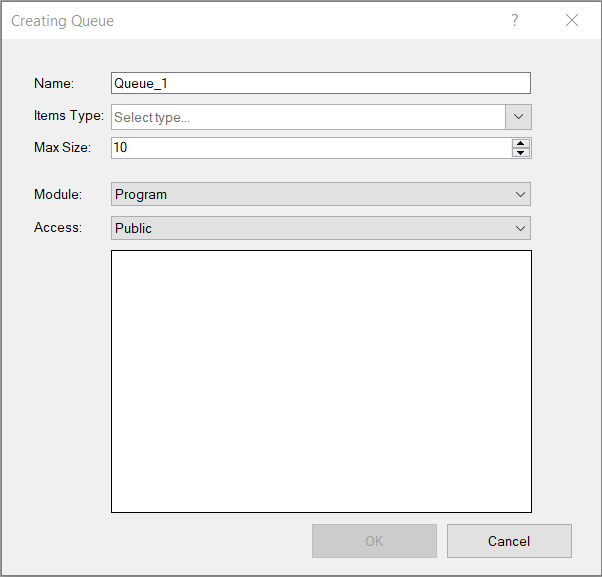Click the Access label
Screen dimensions: 602x577
[57, 228]
